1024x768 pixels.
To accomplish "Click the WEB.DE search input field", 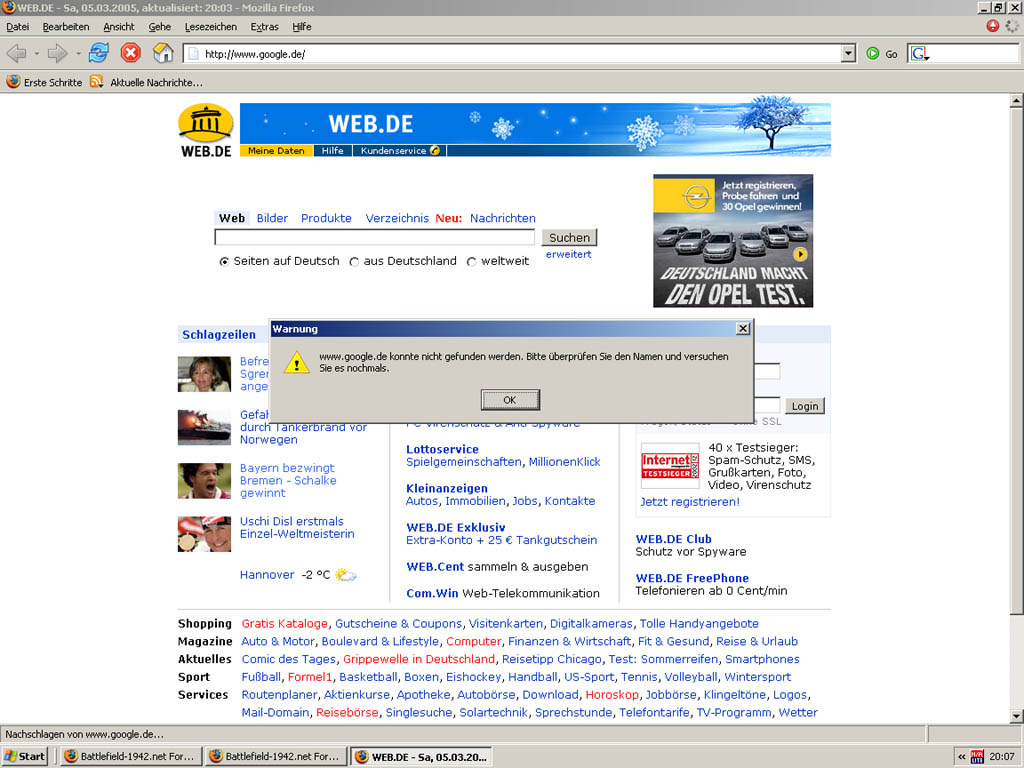I will 374,237.
